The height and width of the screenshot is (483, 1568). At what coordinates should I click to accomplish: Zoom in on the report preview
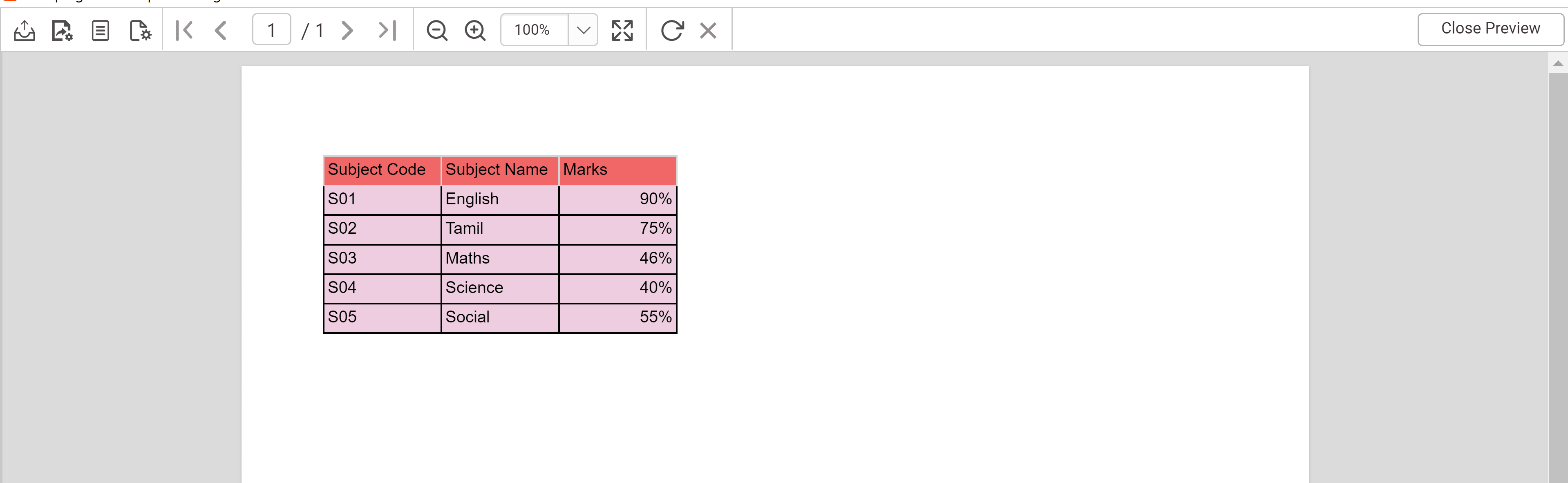coord(475,30)
